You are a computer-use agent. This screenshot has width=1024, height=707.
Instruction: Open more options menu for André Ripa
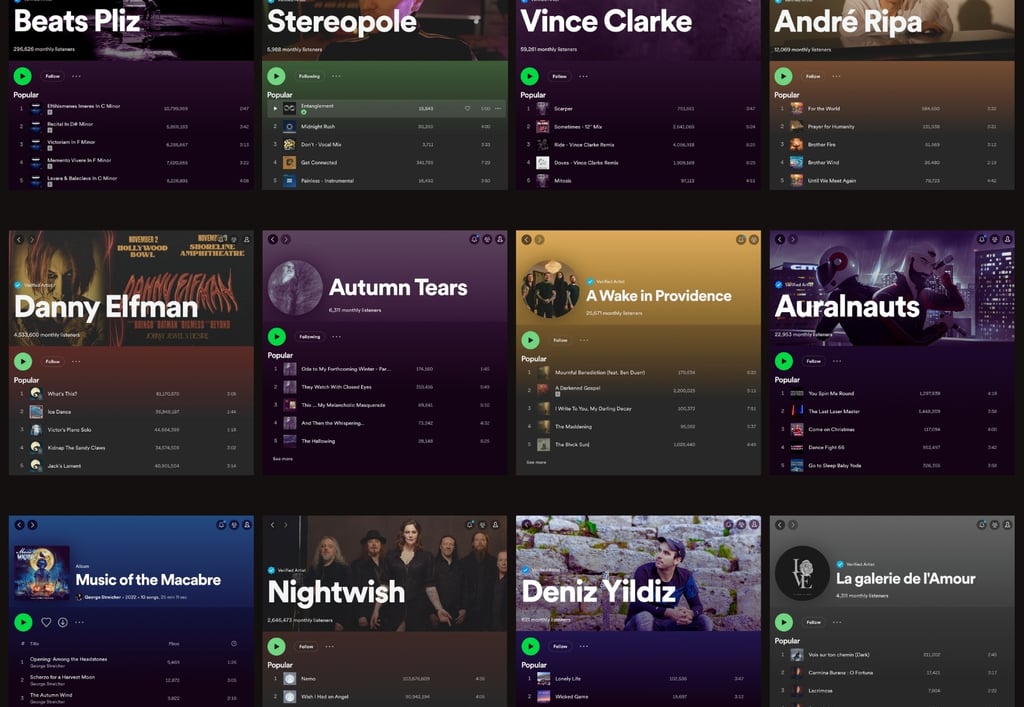click(x=837, y=76)
